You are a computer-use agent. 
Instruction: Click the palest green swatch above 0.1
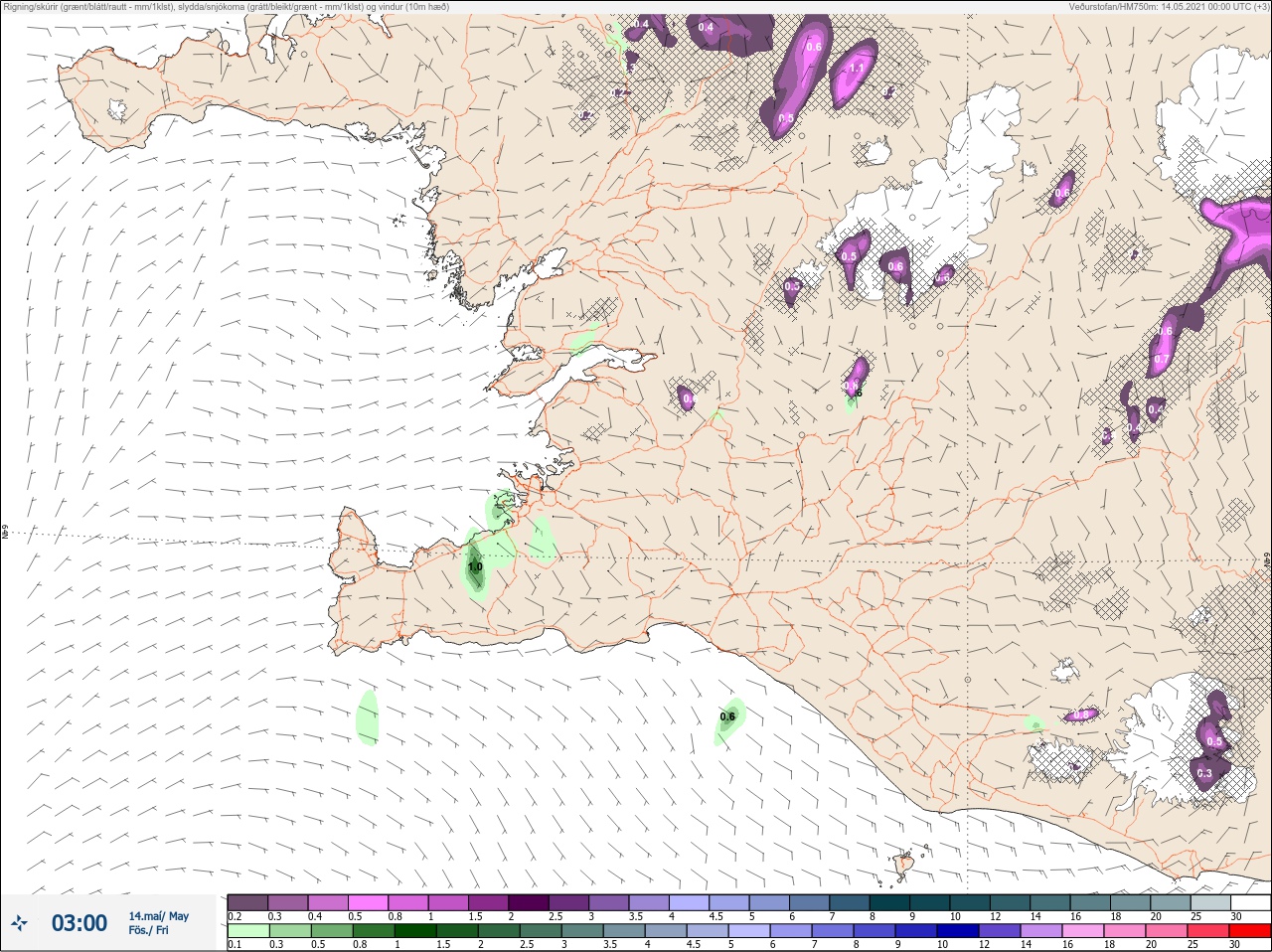pyautogui.click(x=248, y=931)
